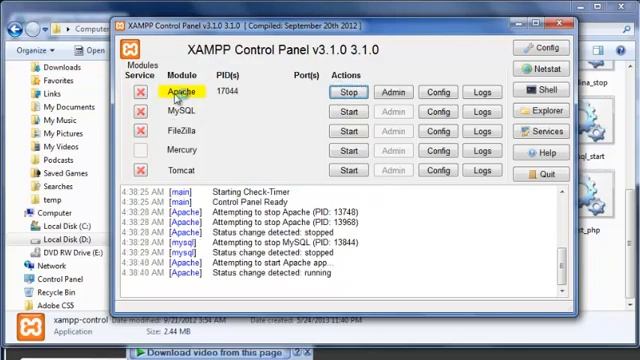View the FileZilla Logs
This screenshot has width=640, height=360.
482,131
